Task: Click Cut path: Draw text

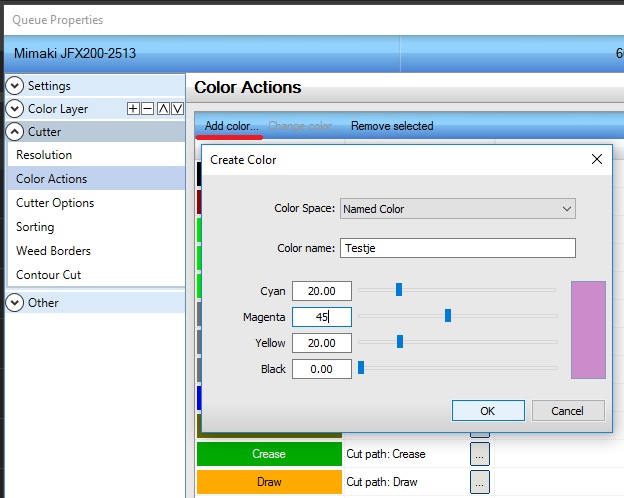Action: coord(382,482)
